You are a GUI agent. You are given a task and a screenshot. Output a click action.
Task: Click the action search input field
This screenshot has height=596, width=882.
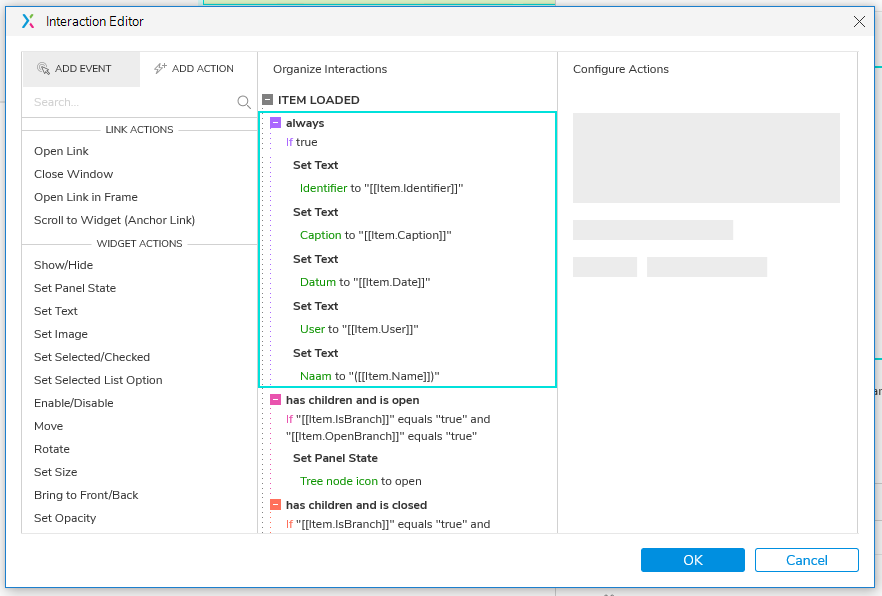tap(130, 102)
